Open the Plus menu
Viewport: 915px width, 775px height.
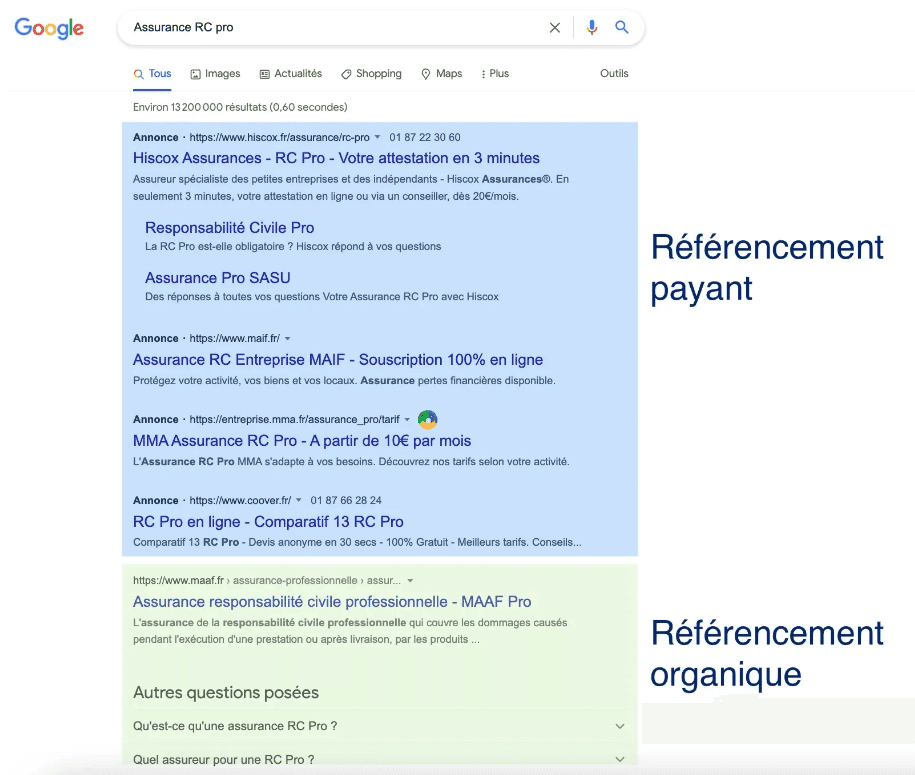coord(495,74)
